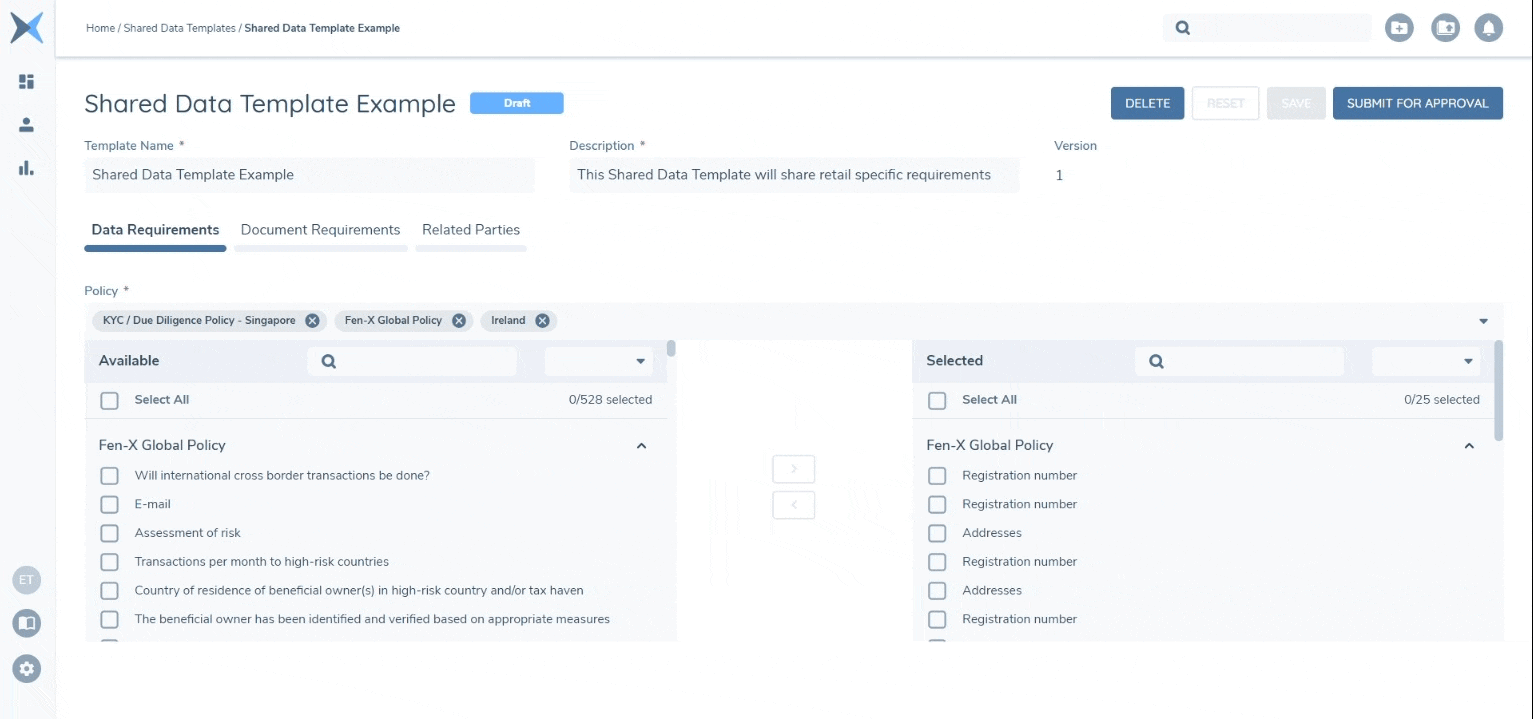The image size is (1533, 719).
Task: Open the Policy dropdown arrow
Action: pos(1483,321)
